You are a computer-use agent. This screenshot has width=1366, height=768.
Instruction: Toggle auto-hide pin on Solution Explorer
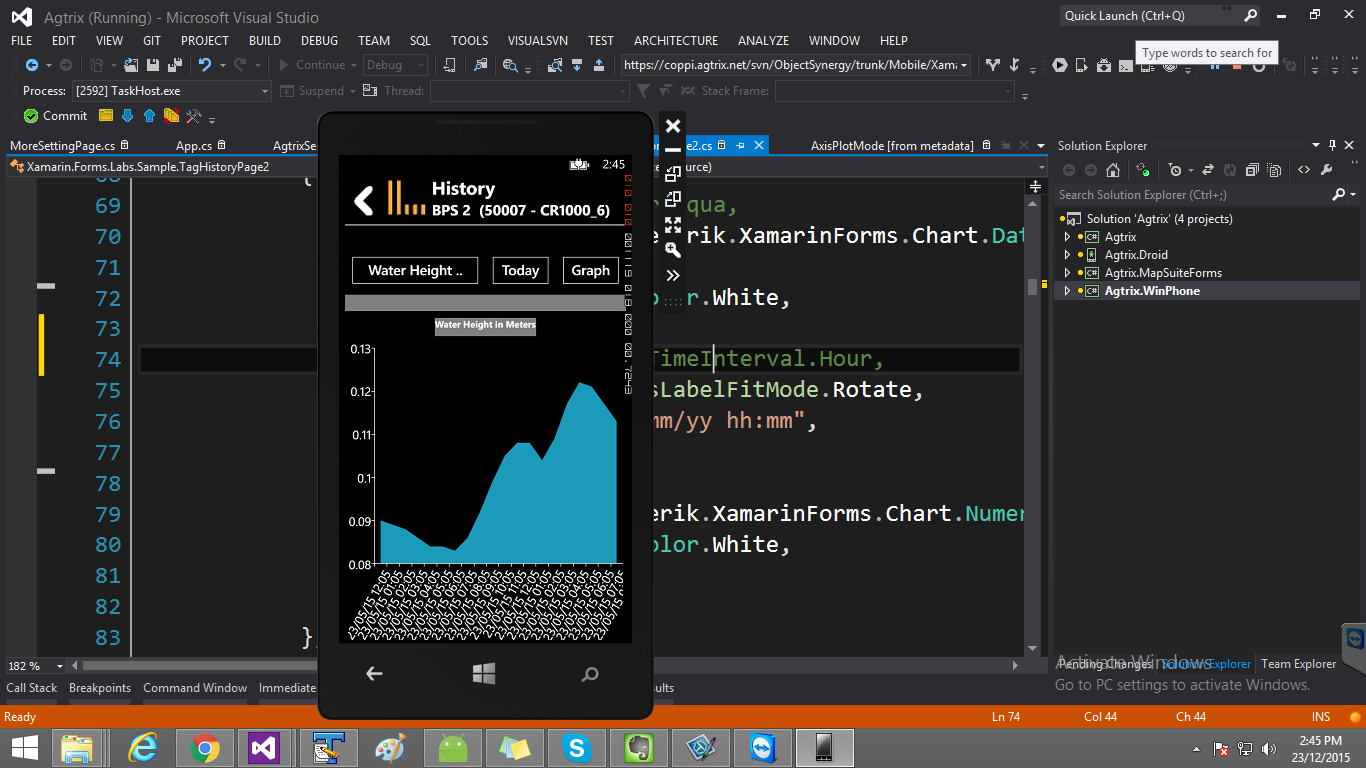pyautogui.click(x=1331, y=145)
